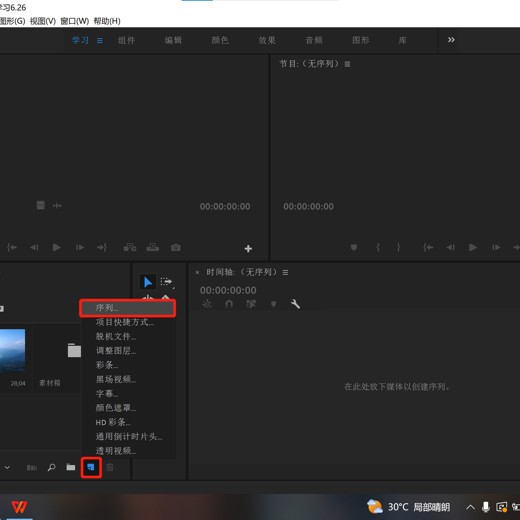Open the 窗口(W) menu
This screenshot has width=520, height=520.
75,21
